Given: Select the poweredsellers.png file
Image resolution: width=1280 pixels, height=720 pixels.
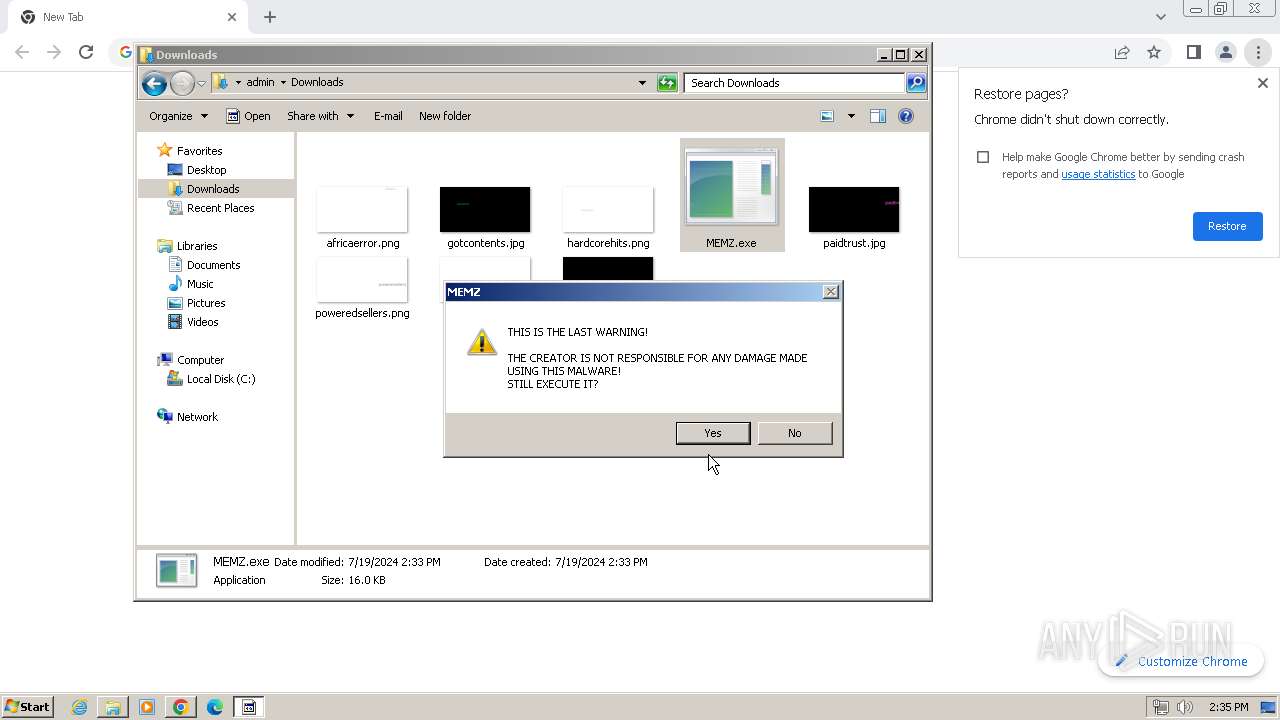Looking at the screenshot, I should pyautogui.click(x=362, y=288).
